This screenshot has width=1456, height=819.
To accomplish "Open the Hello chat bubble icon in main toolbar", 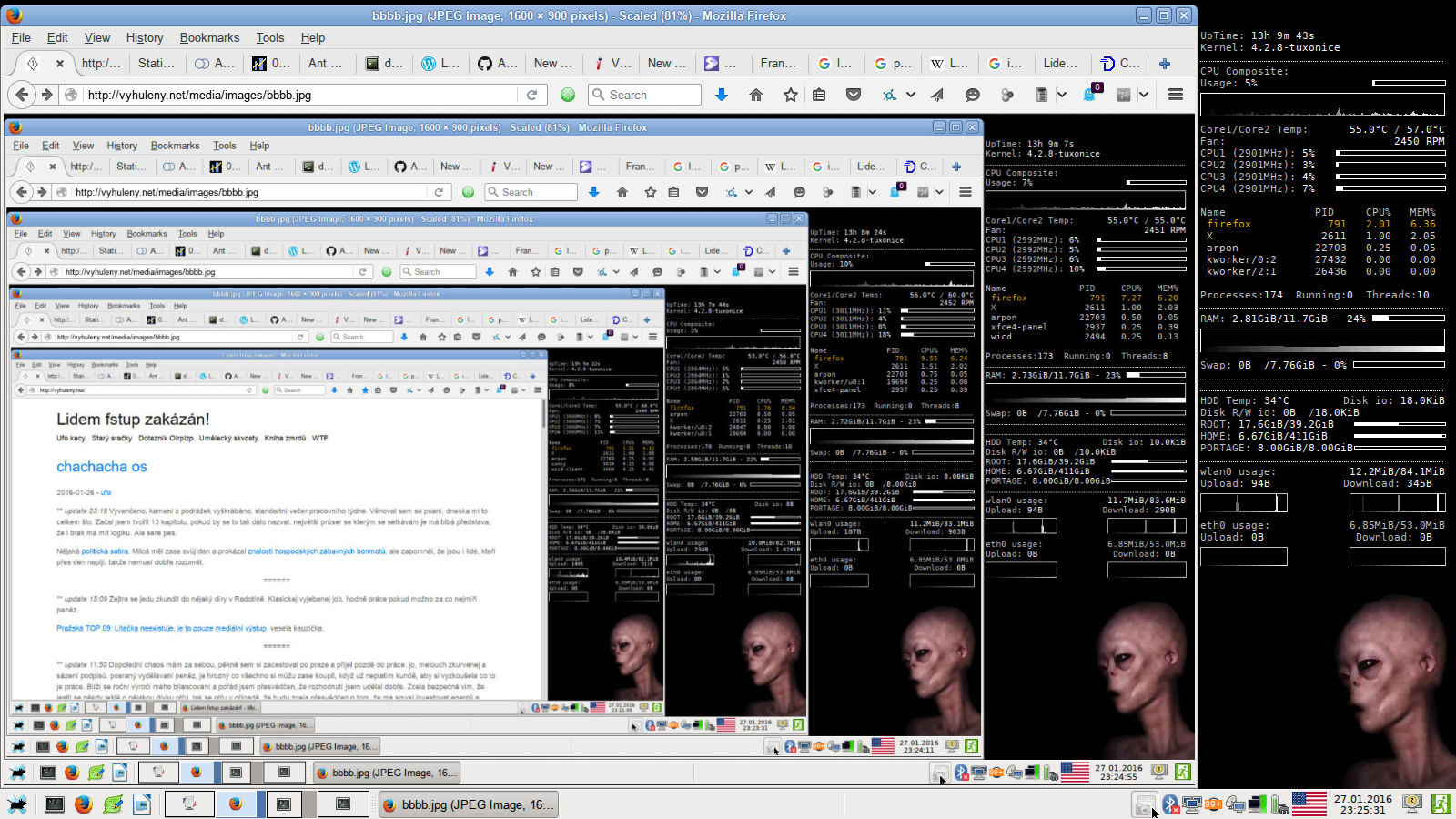I will (972, 95).
